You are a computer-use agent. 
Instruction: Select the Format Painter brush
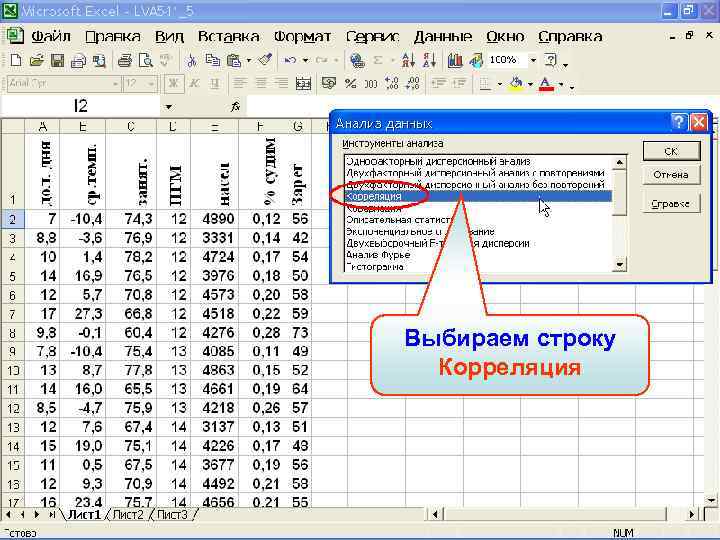coord(264,60)
